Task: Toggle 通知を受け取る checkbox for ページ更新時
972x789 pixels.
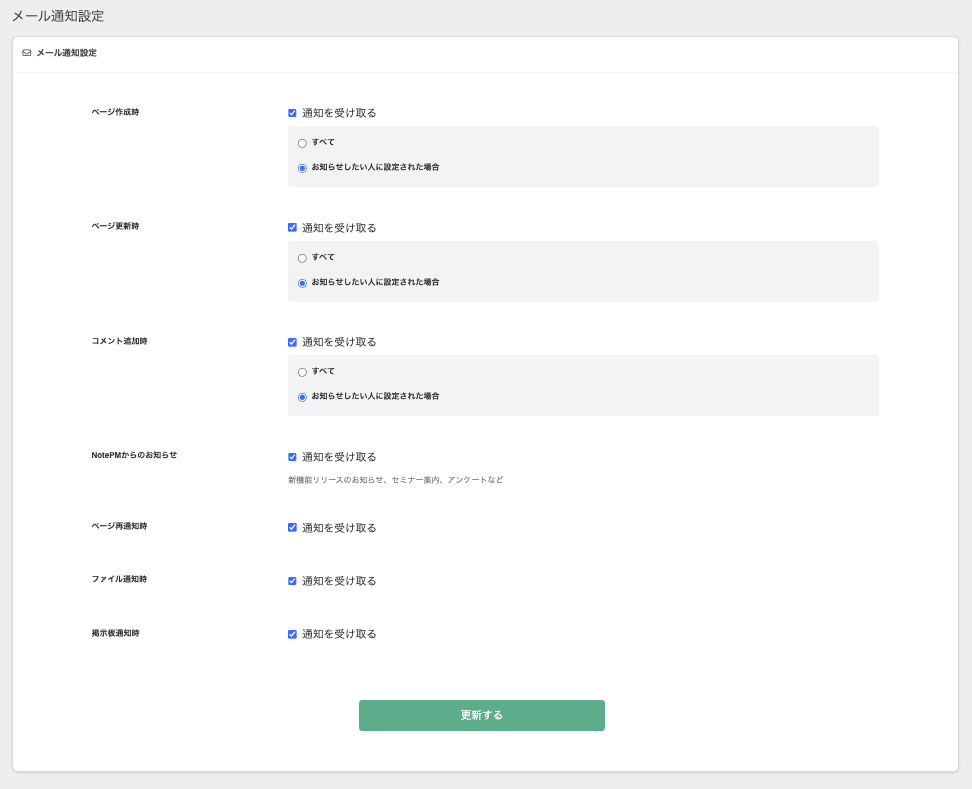Action: pos(292,227)
